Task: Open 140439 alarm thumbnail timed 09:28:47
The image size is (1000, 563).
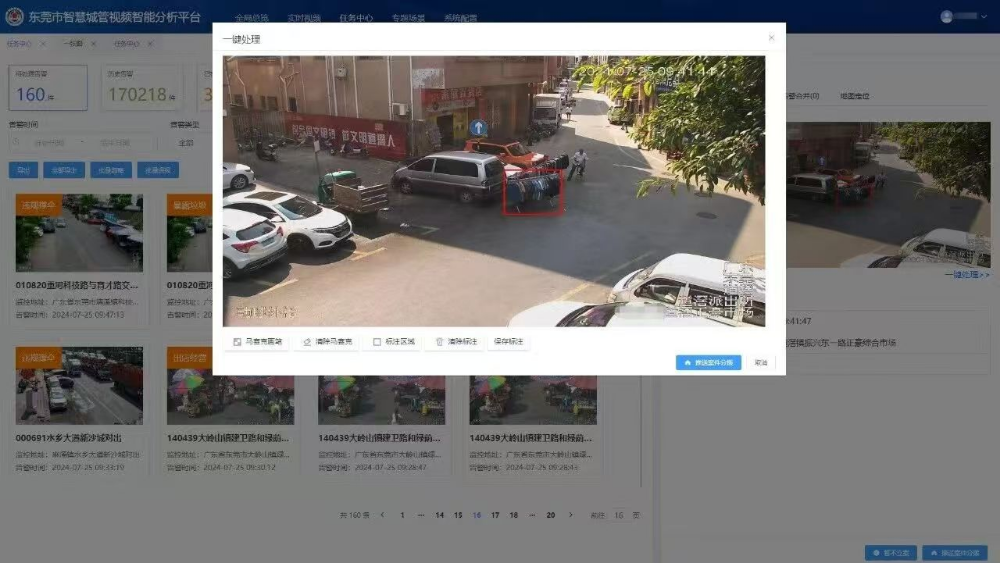Action: [x=381, y=400]
